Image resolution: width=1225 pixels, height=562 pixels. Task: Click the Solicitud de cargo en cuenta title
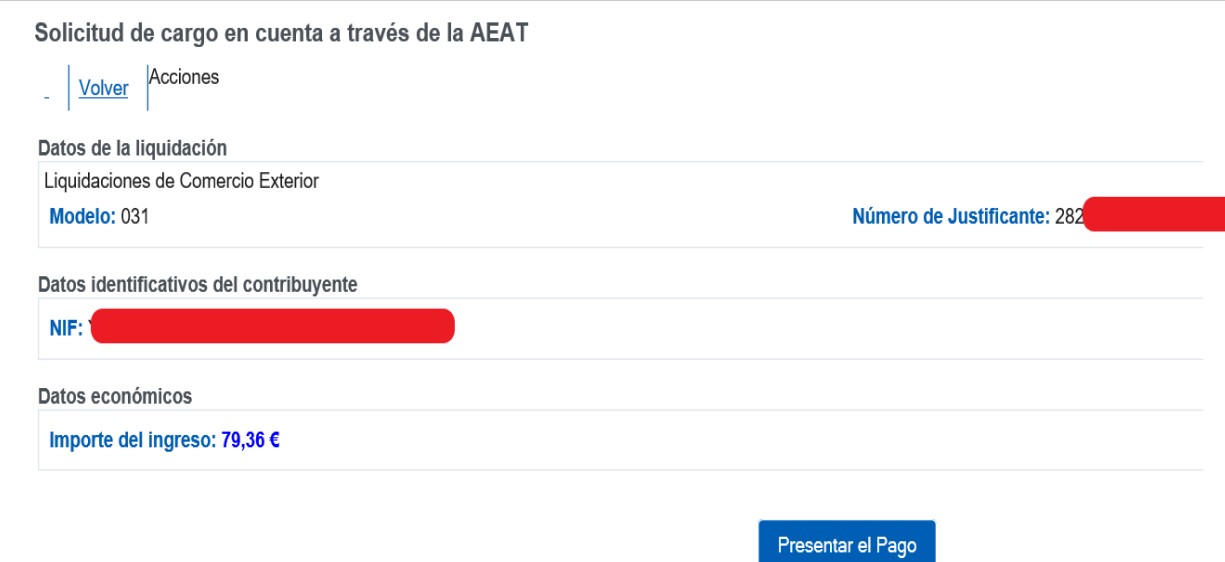[280, 32]
